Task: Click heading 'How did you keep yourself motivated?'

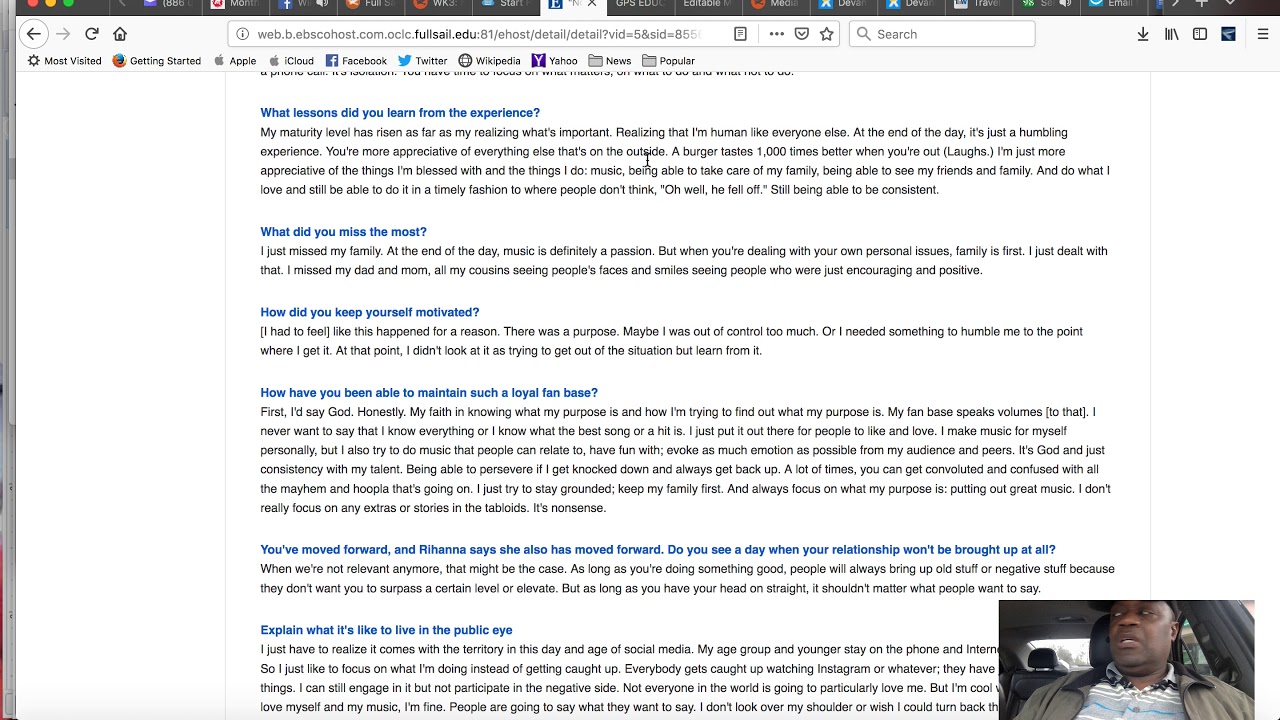Action: pyautogui.click(x=369, y=312)
